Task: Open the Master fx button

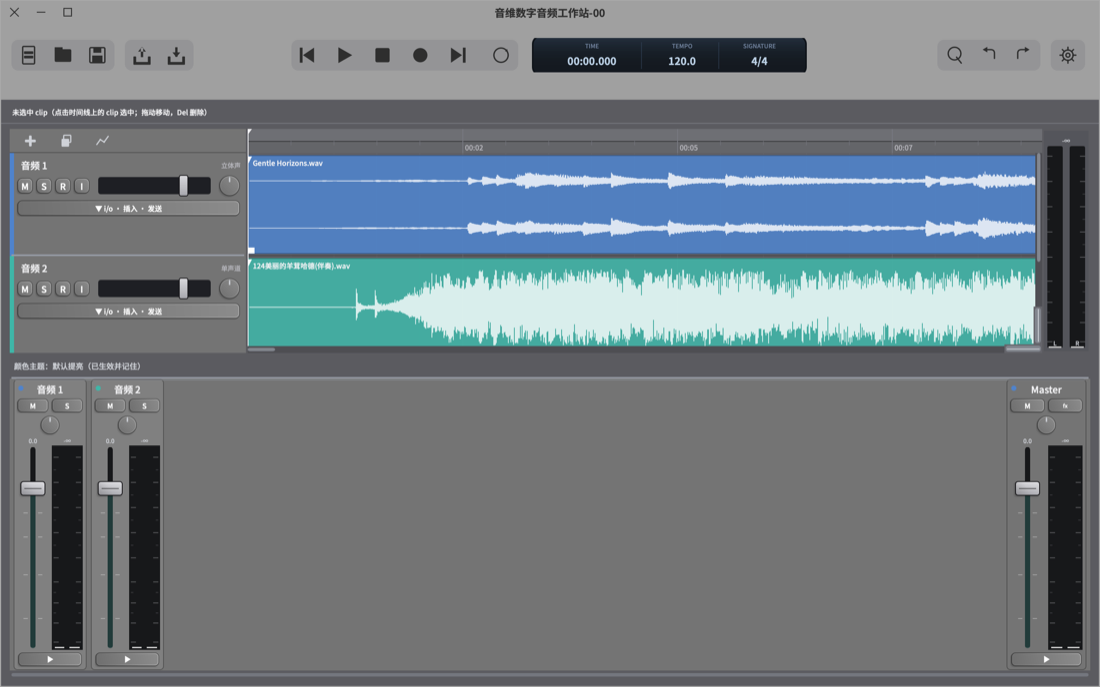Action: [1065, 406]
